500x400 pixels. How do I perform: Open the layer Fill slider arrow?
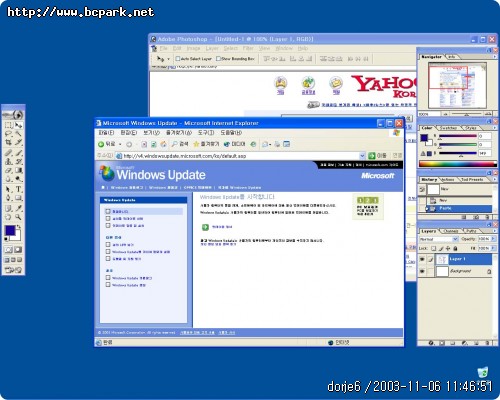(493, 248)
